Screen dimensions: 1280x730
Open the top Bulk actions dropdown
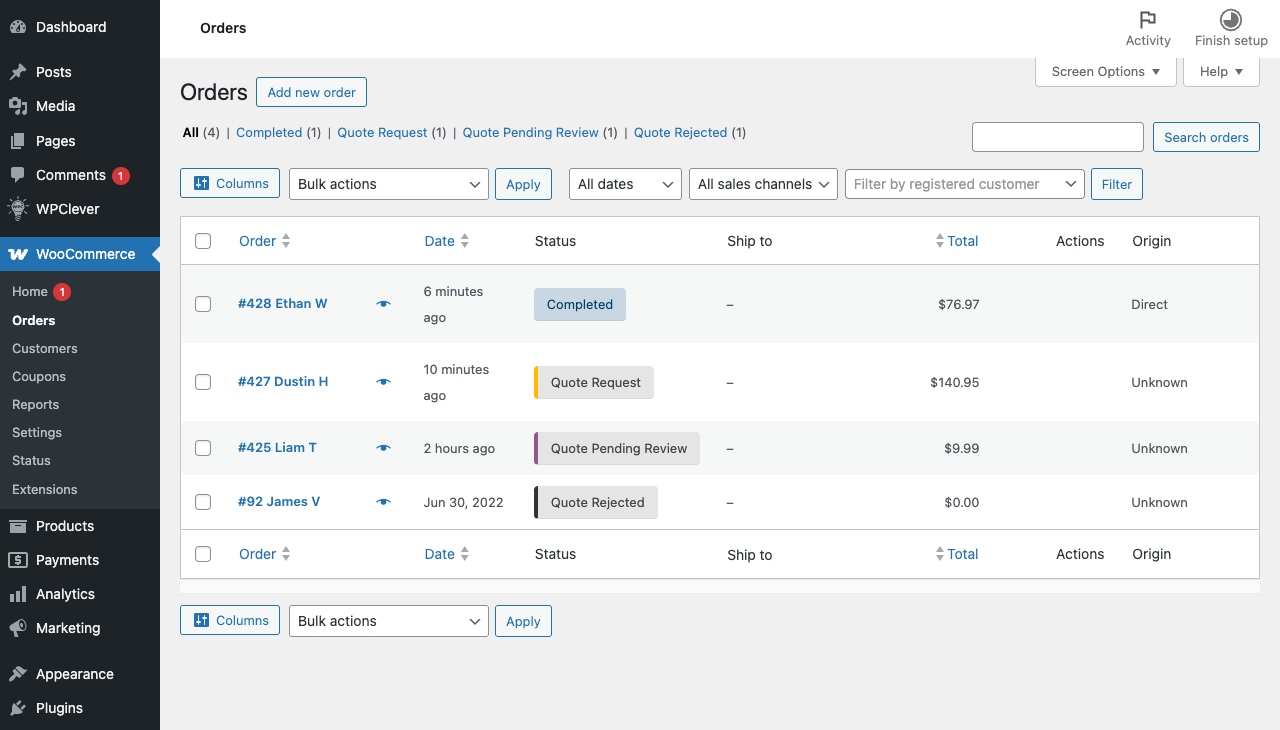pos(388,184)
